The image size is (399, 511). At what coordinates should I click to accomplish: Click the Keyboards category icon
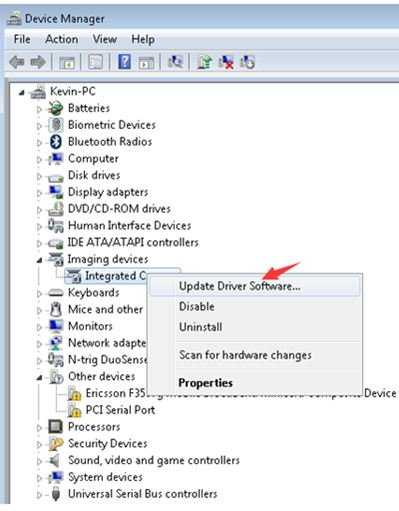pyautogui.click(x=55, y=293)
